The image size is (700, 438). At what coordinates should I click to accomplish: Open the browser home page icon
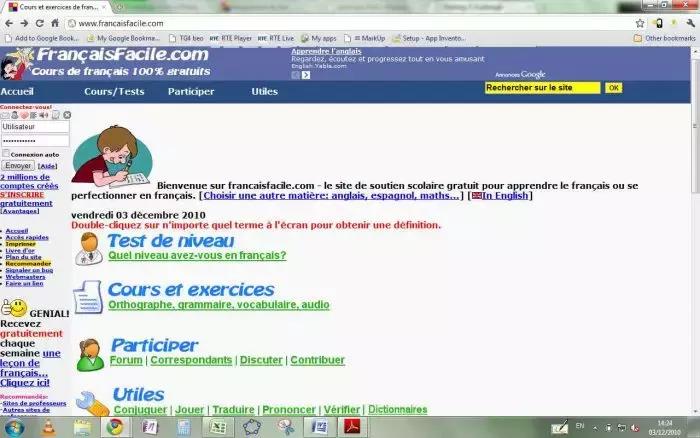tap(54, 23)
